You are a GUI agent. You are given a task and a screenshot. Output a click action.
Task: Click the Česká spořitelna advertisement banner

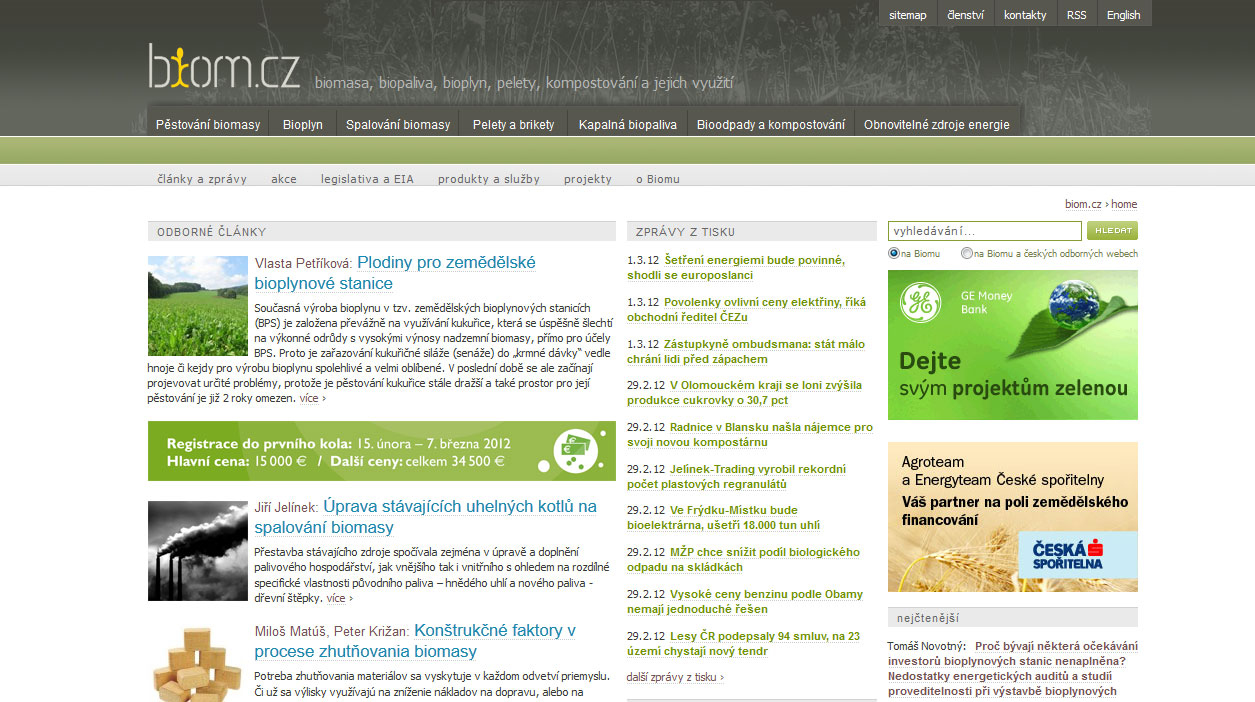[1012, 517]
